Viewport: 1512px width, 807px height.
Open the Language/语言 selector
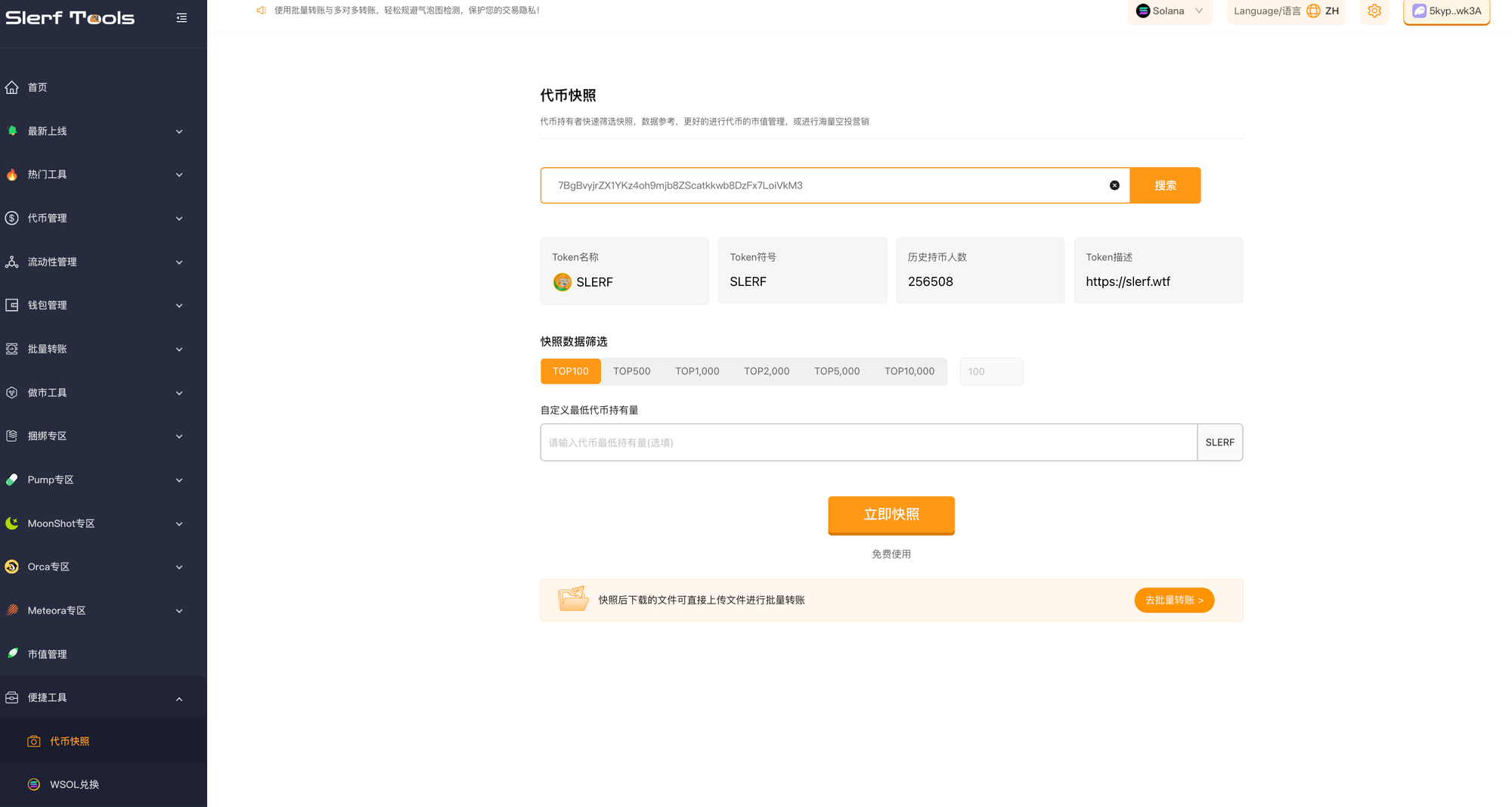[x=1286, y=11]
